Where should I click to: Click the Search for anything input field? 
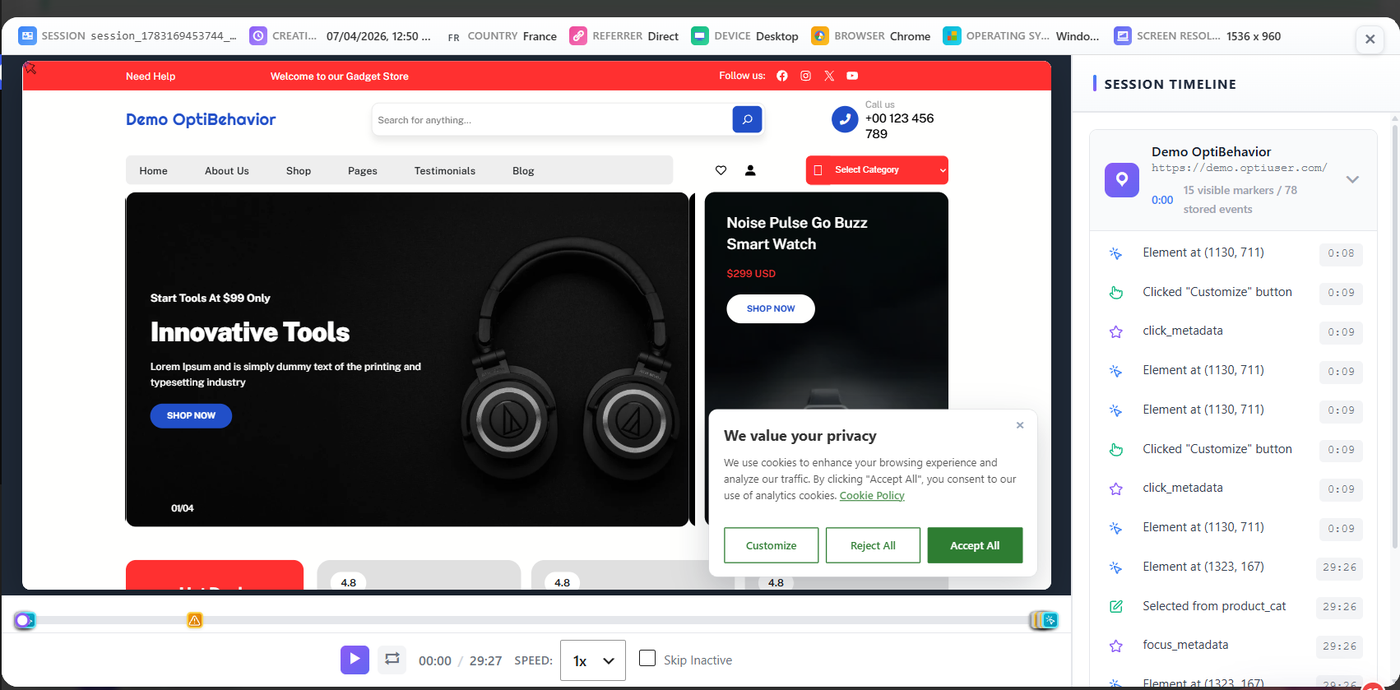(551, 120)
